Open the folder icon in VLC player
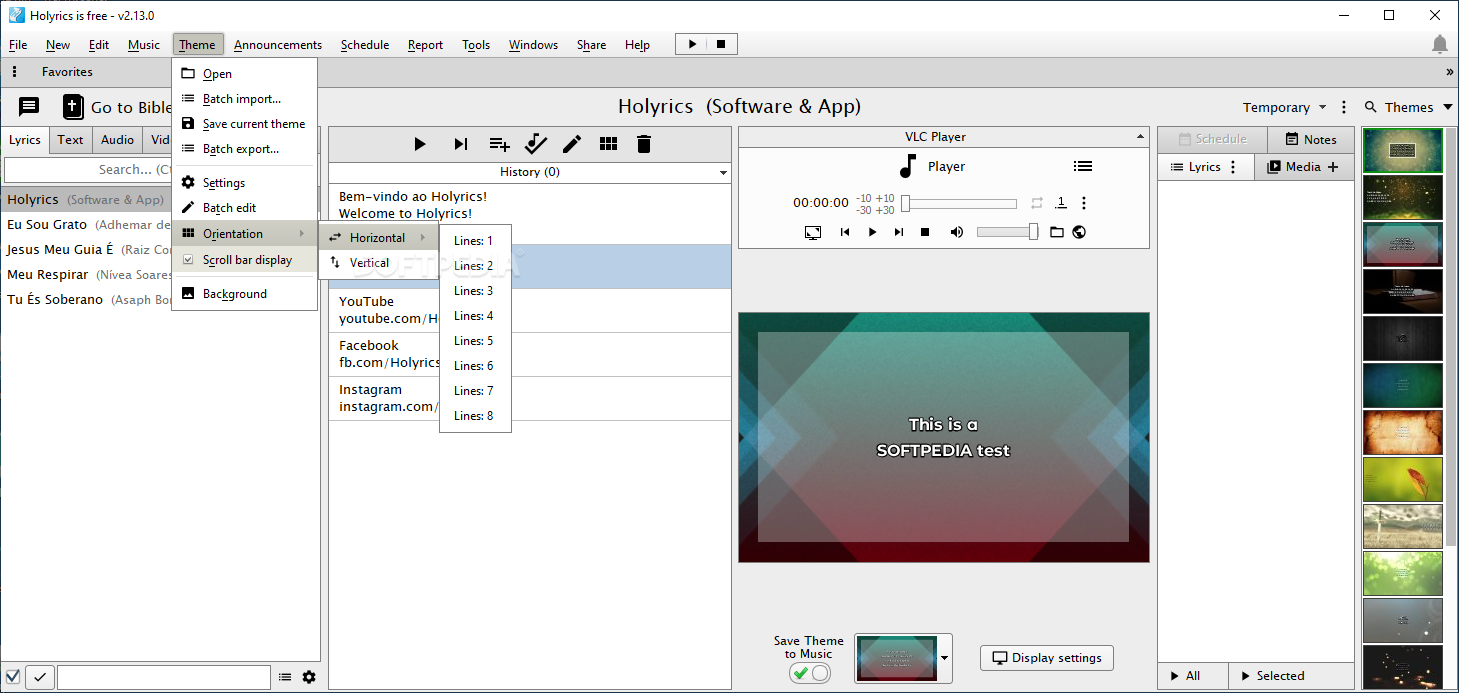1459x693 pixels. (x=1057, y=232)
